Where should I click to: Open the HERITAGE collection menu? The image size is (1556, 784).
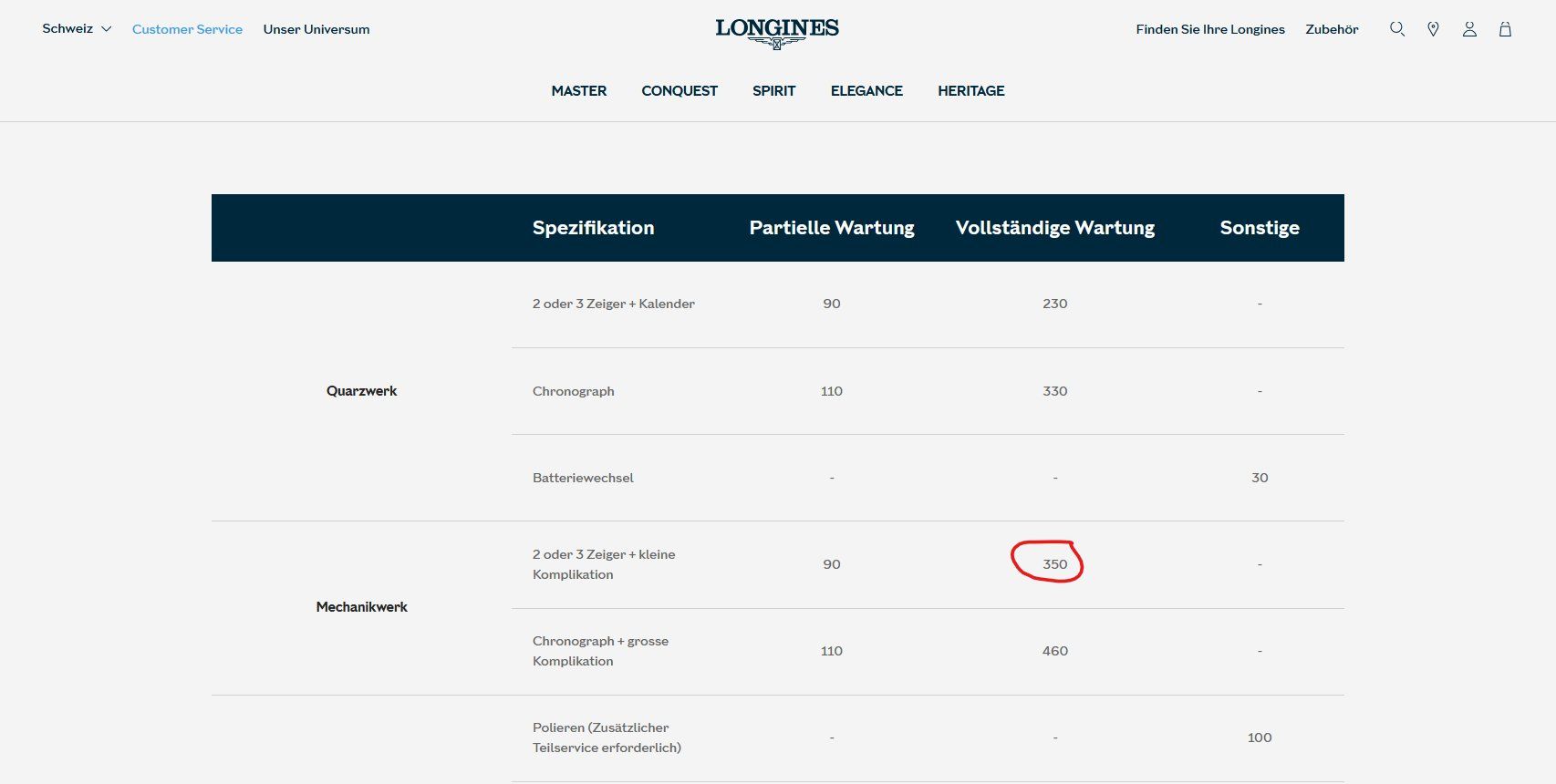click(971, 91)
